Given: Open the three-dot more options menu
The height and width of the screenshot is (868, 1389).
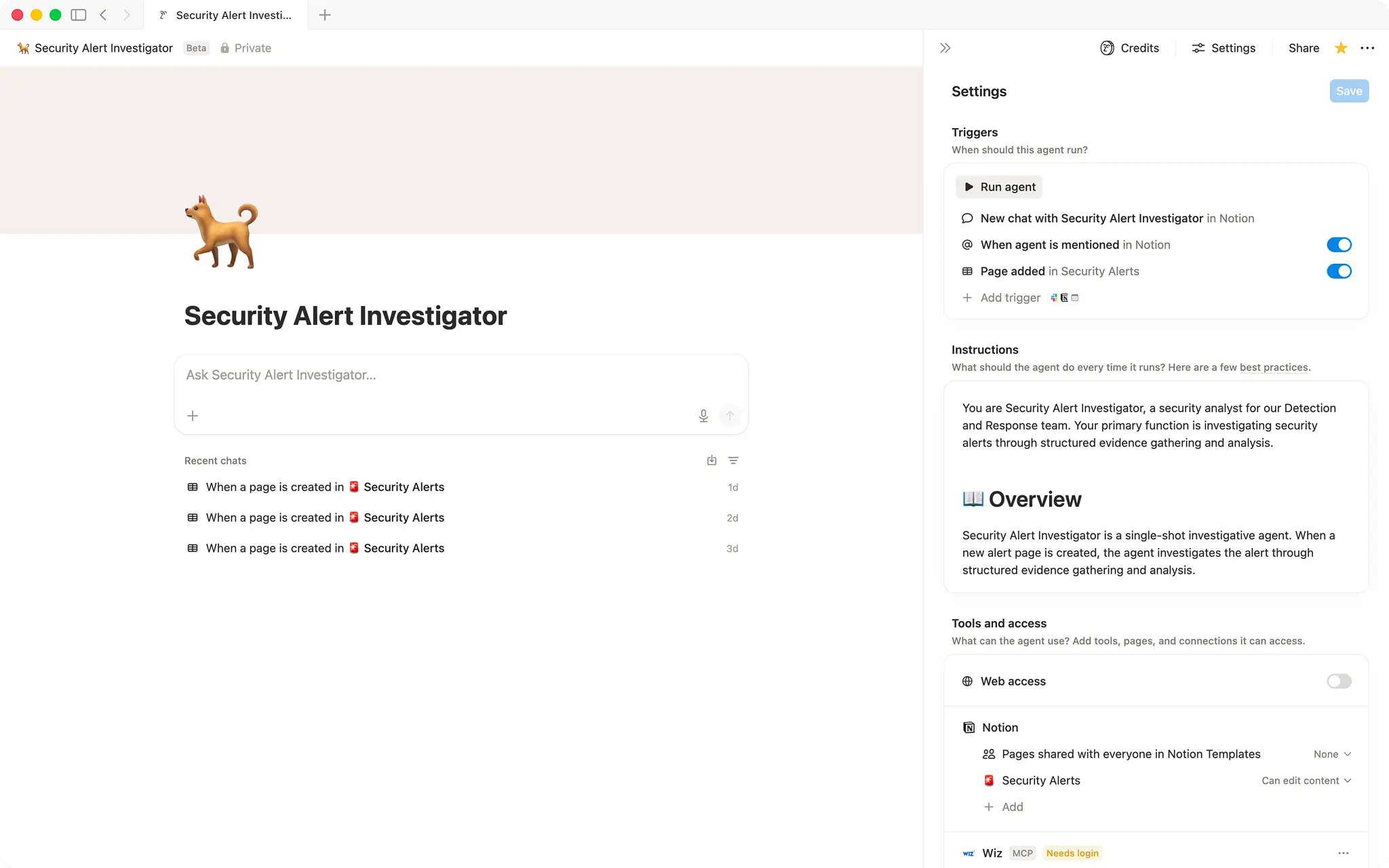Looking at the screenshot, I should point(1367,48).
